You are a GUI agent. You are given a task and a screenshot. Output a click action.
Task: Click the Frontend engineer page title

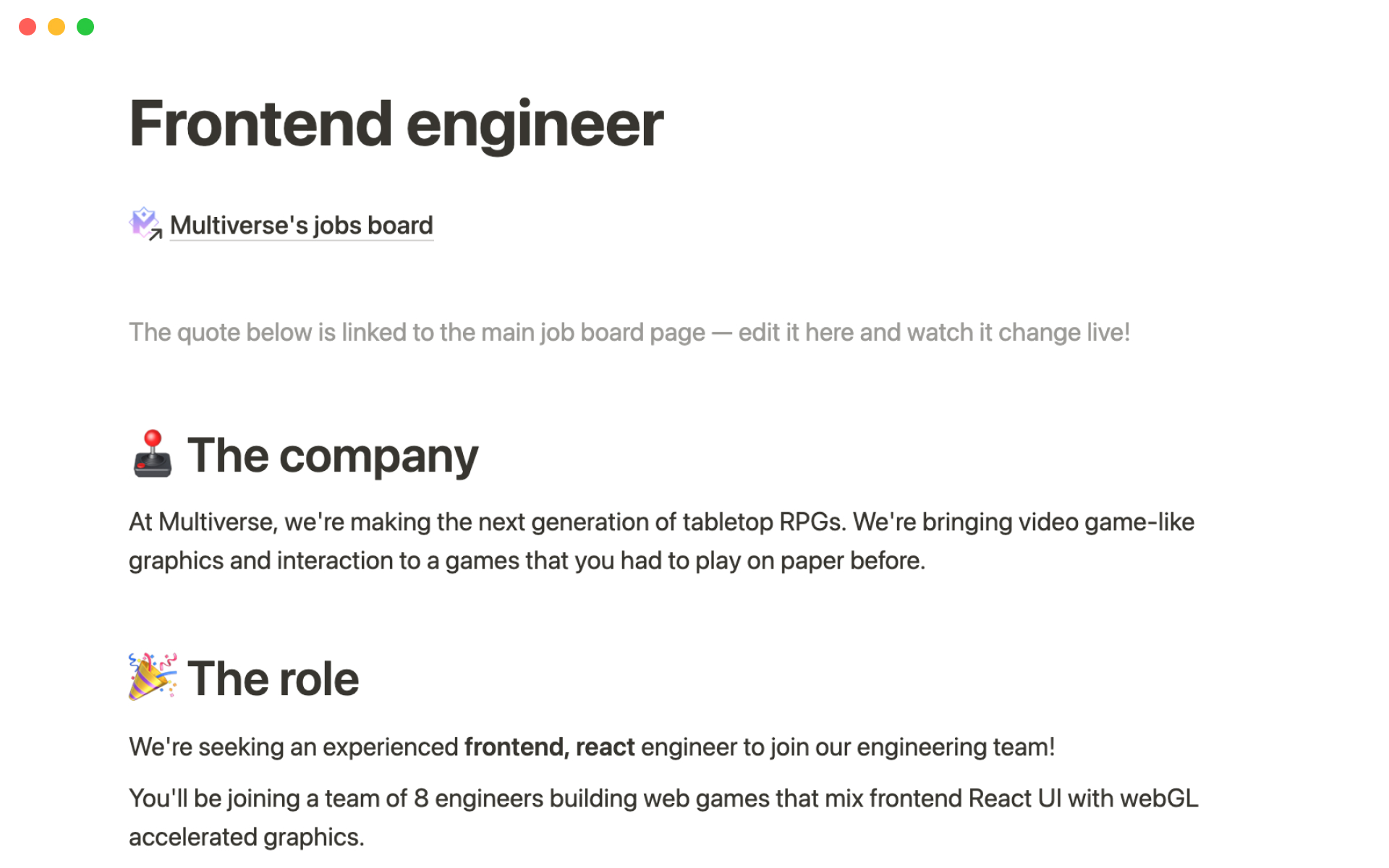tap(396, 124)
